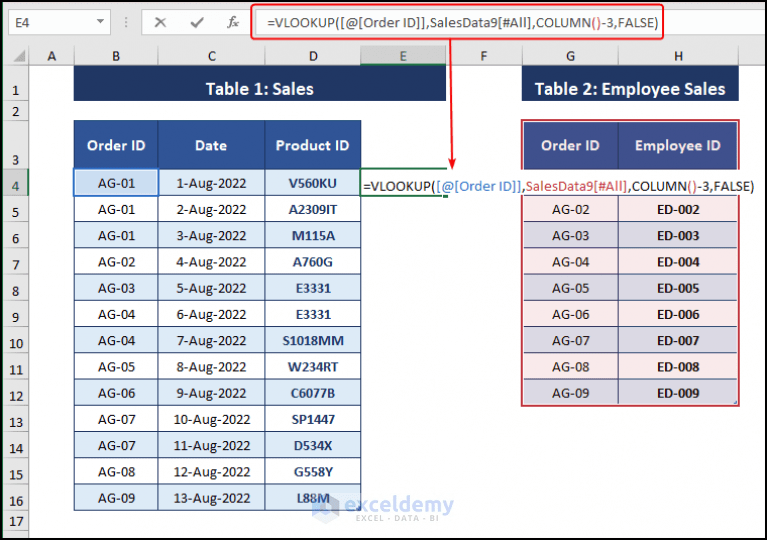Select column D header
The height and width of the screenshot is (540, 767).
pyautogui.click(x=313, y=56)
